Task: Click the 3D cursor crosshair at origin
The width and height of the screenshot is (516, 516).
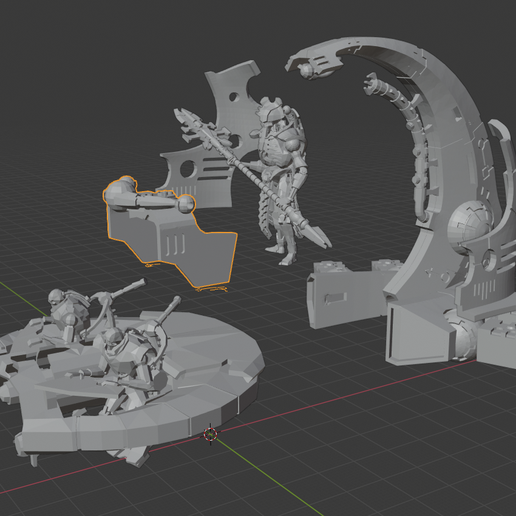Action: click(210, 434)
